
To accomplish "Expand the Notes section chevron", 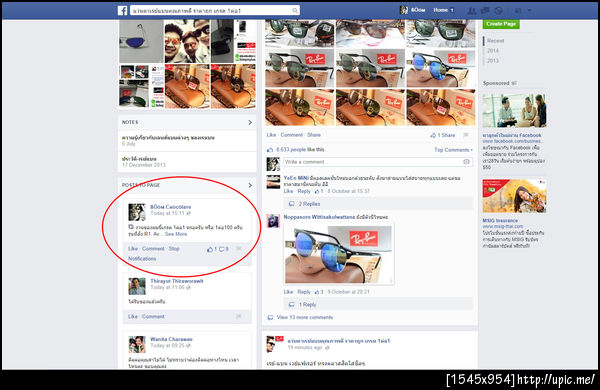I will click(x=250, y=122).
